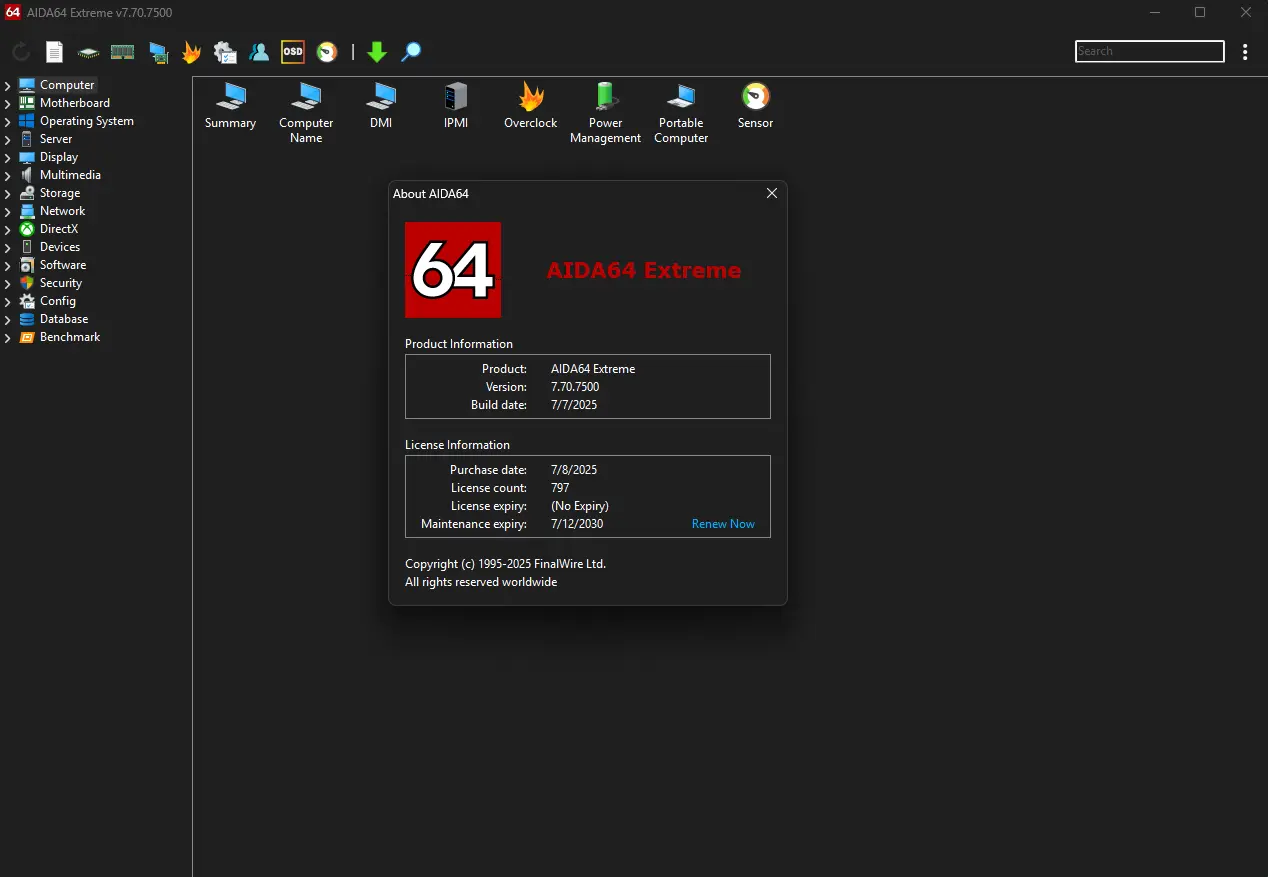Open Preferences gear checklist toolbar icon
This screenshot has height=877, width=1268.
coord(225,52)
